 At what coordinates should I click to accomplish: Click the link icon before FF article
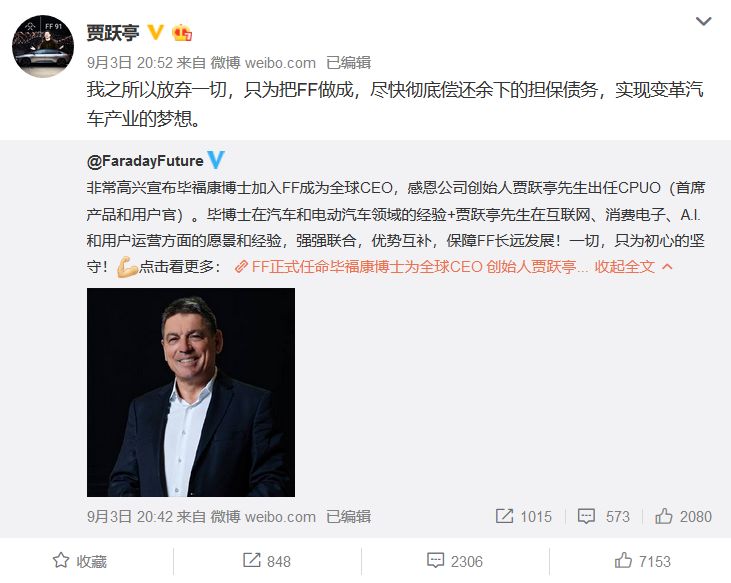click(241, 267)
